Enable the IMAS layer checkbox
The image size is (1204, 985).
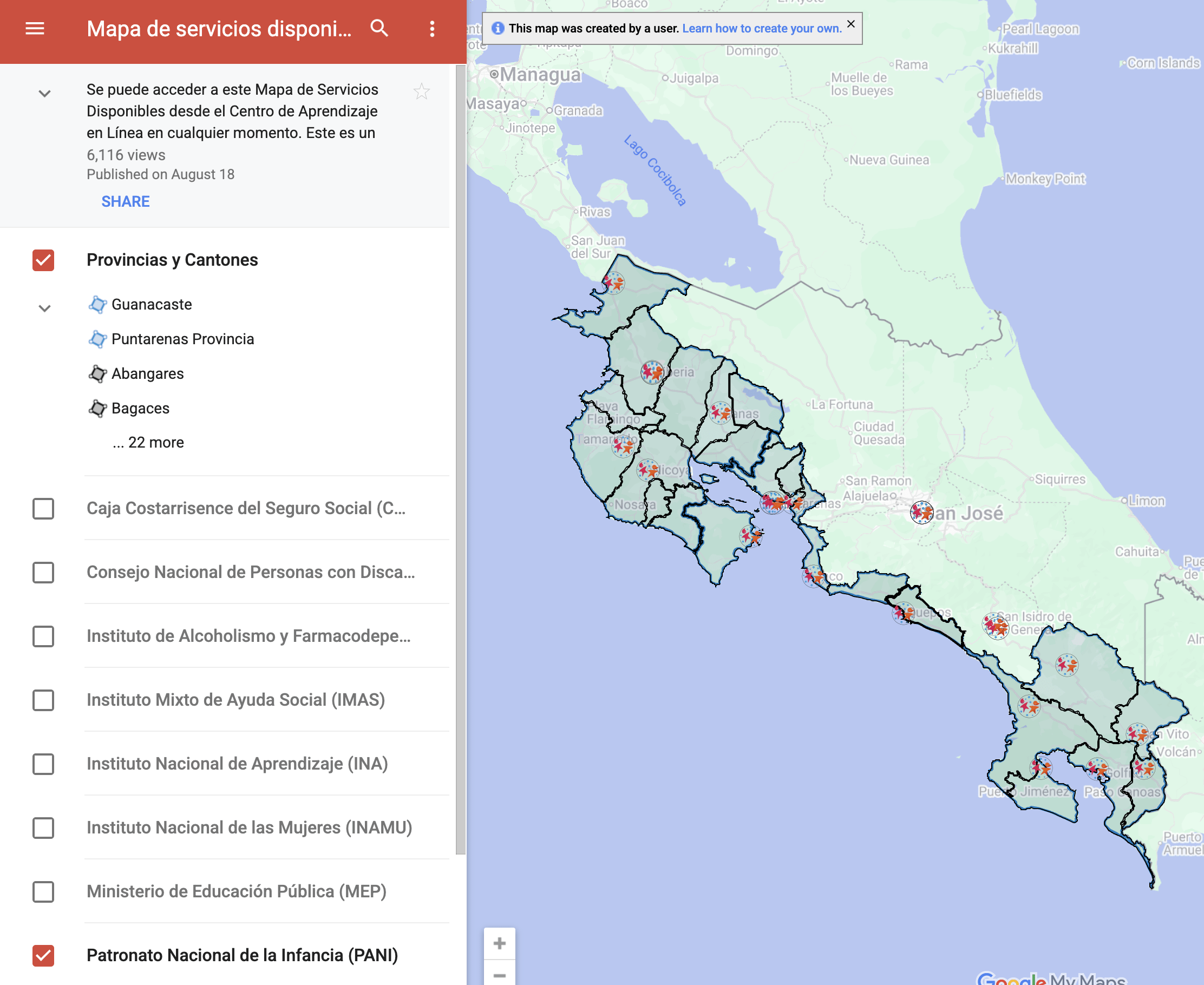43,700
